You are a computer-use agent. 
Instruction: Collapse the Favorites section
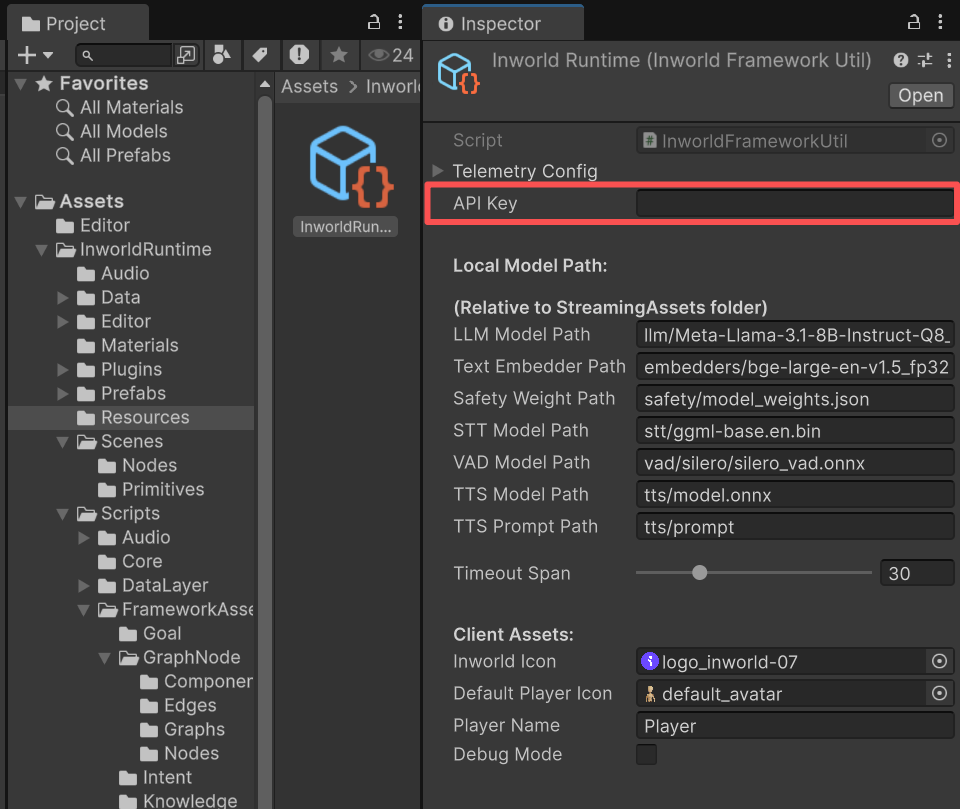(x=21, y=84)
